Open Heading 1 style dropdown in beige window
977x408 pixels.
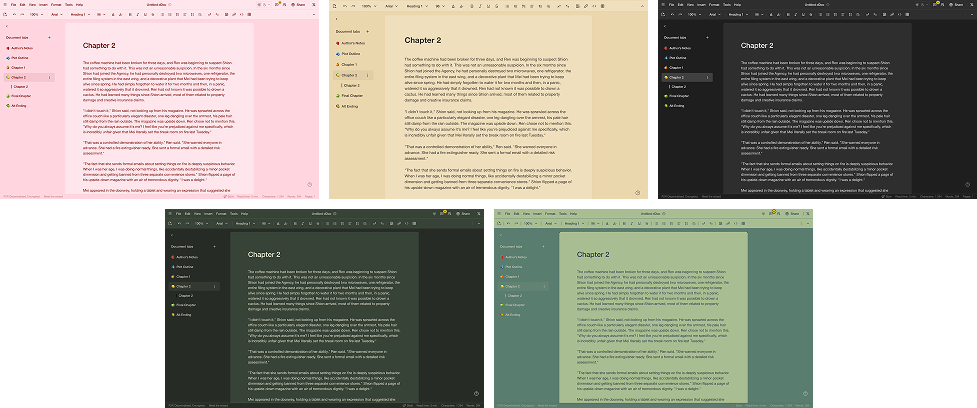pyautogui.click(x=417, y=6)
